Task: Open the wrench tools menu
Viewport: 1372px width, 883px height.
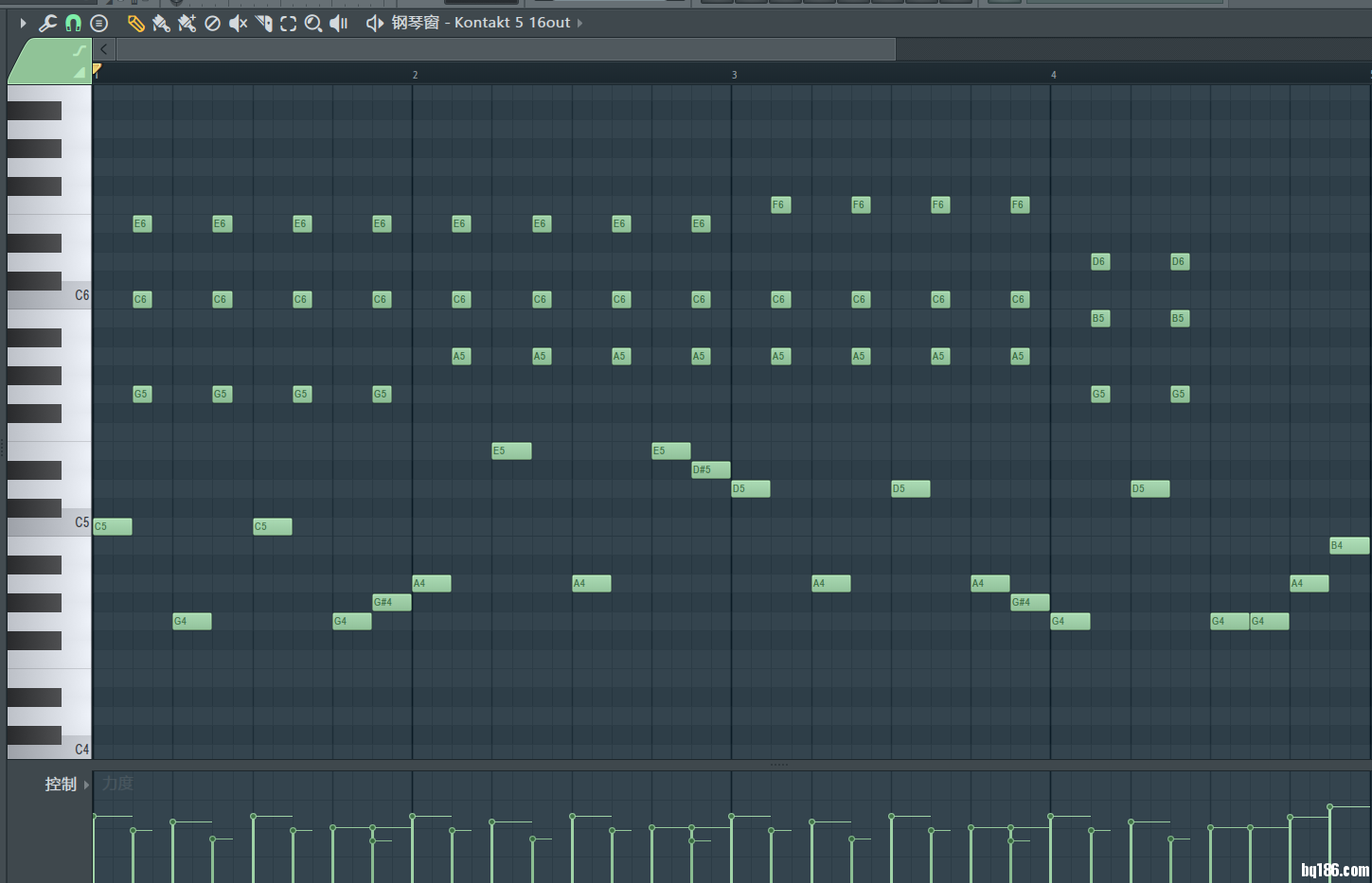Action: [x=47, y=23]
